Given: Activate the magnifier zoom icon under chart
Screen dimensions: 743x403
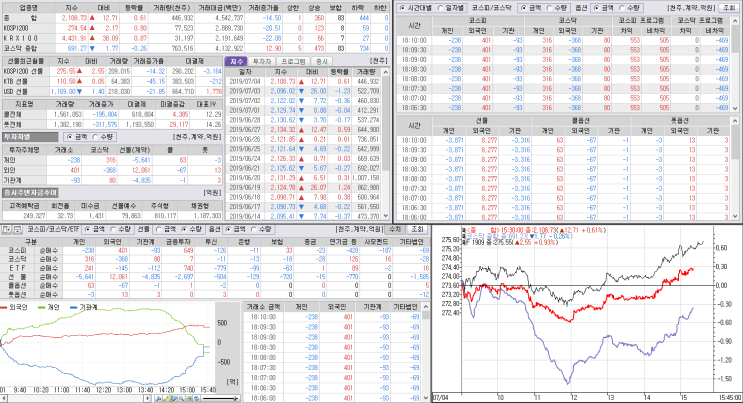Looking at the screenshot, I should pos(181,399).
